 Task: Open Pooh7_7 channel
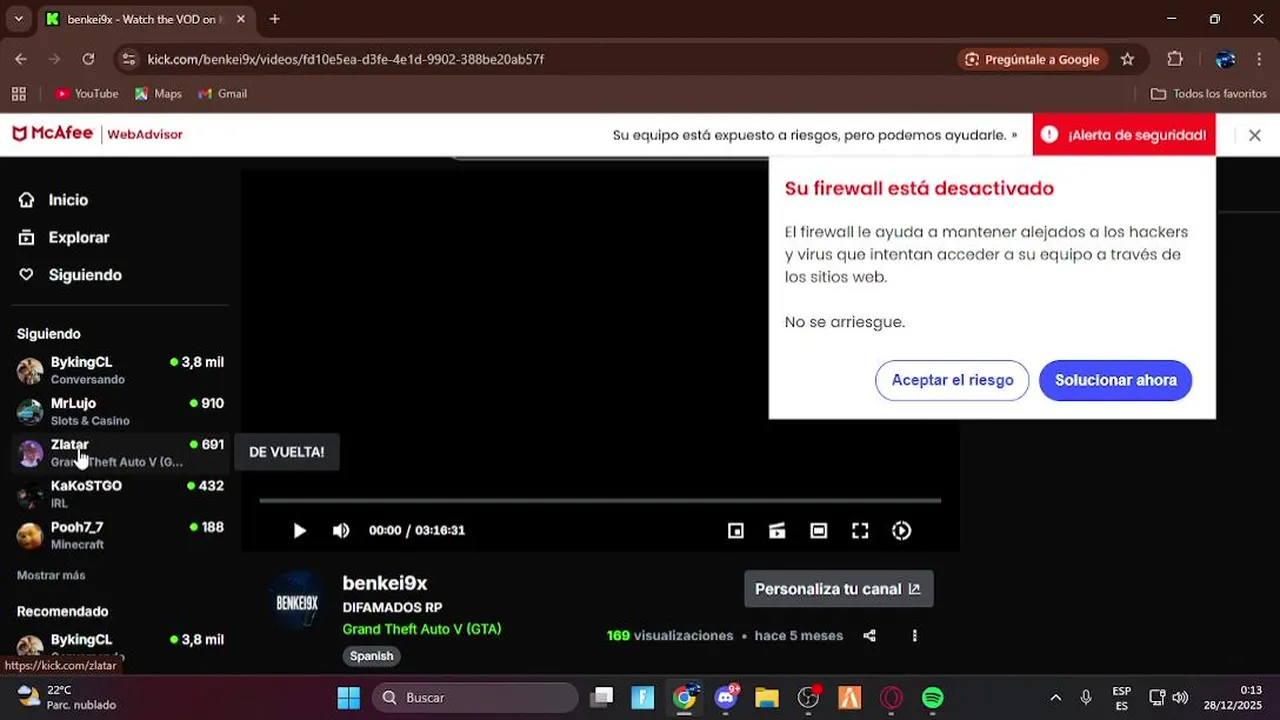120,535
